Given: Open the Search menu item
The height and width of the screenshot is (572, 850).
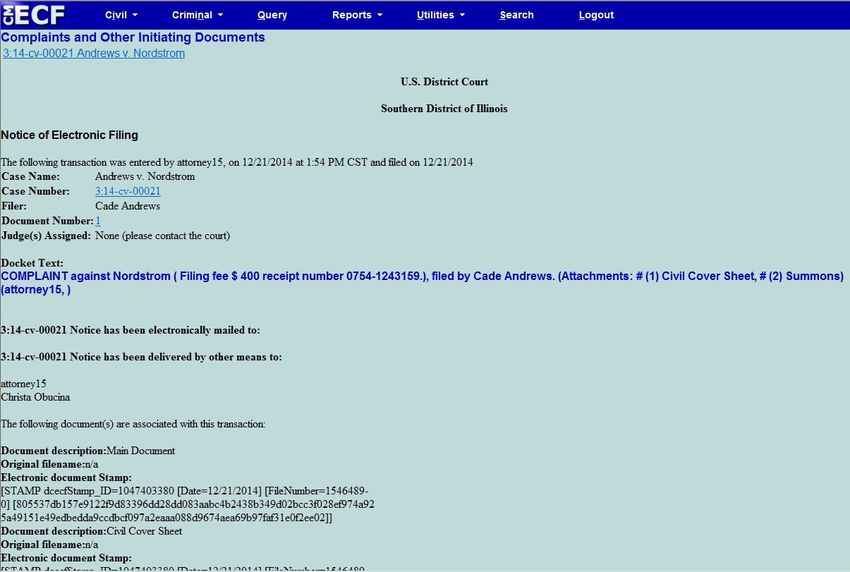Looking at the screenshot, I should [517, 15].
